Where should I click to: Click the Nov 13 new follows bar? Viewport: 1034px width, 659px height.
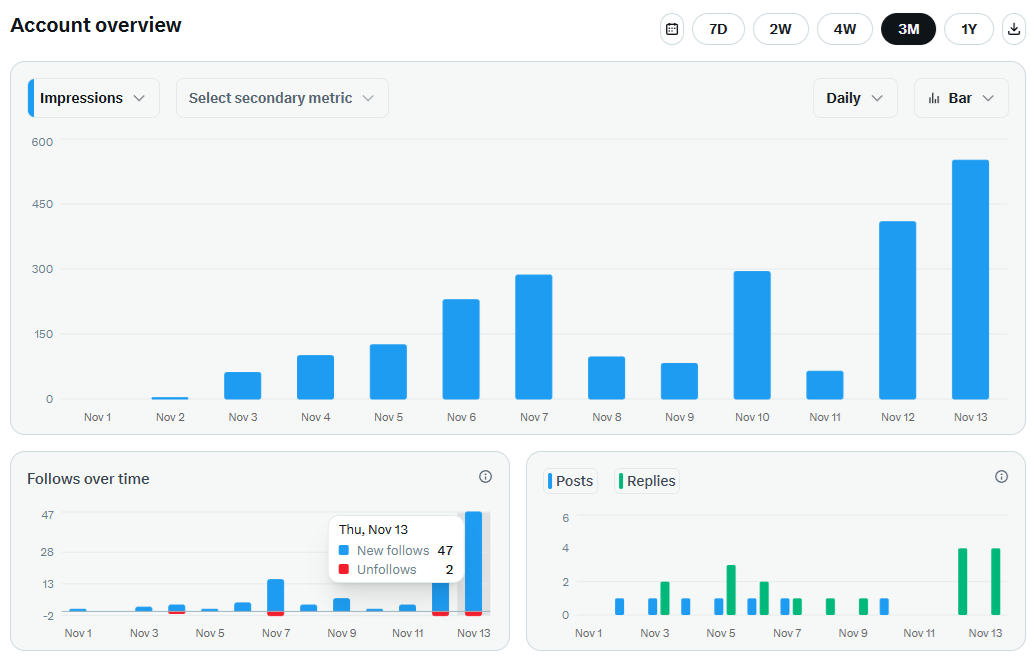click(x=473, y=562)
